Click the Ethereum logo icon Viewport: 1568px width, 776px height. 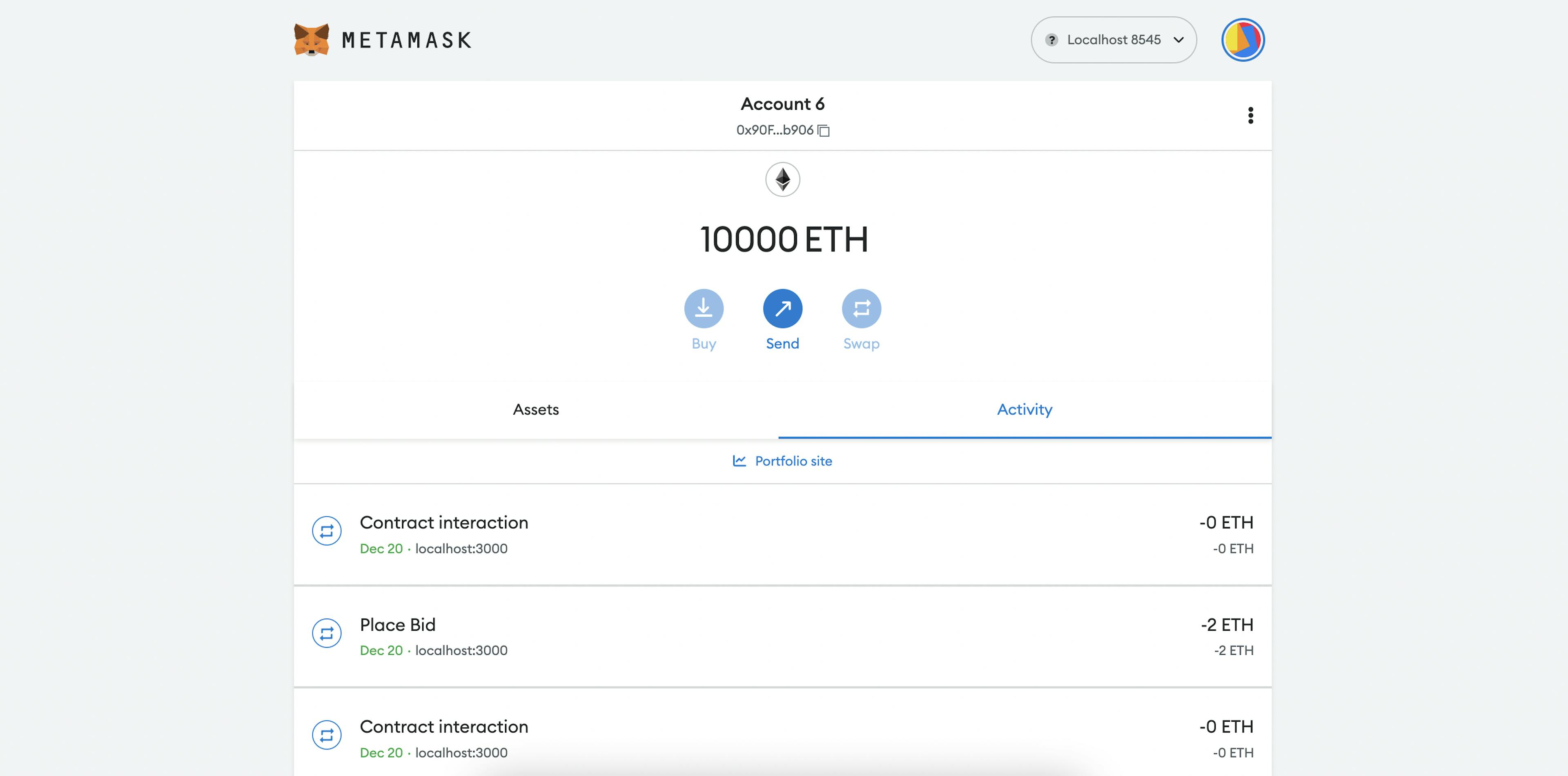782,180
